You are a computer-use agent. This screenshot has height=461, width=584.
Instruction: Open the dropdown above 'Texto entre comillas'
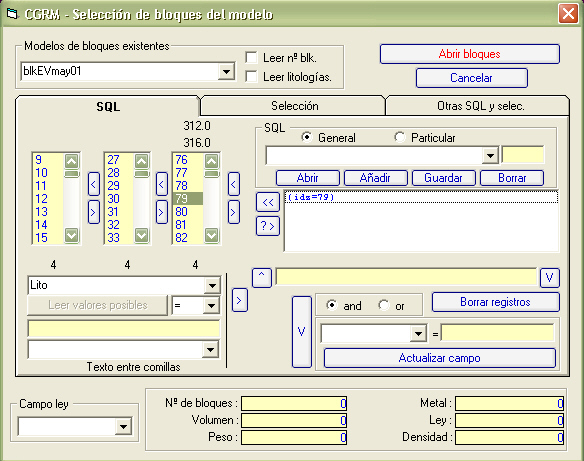pyautogui.click(x=210, y=350)
